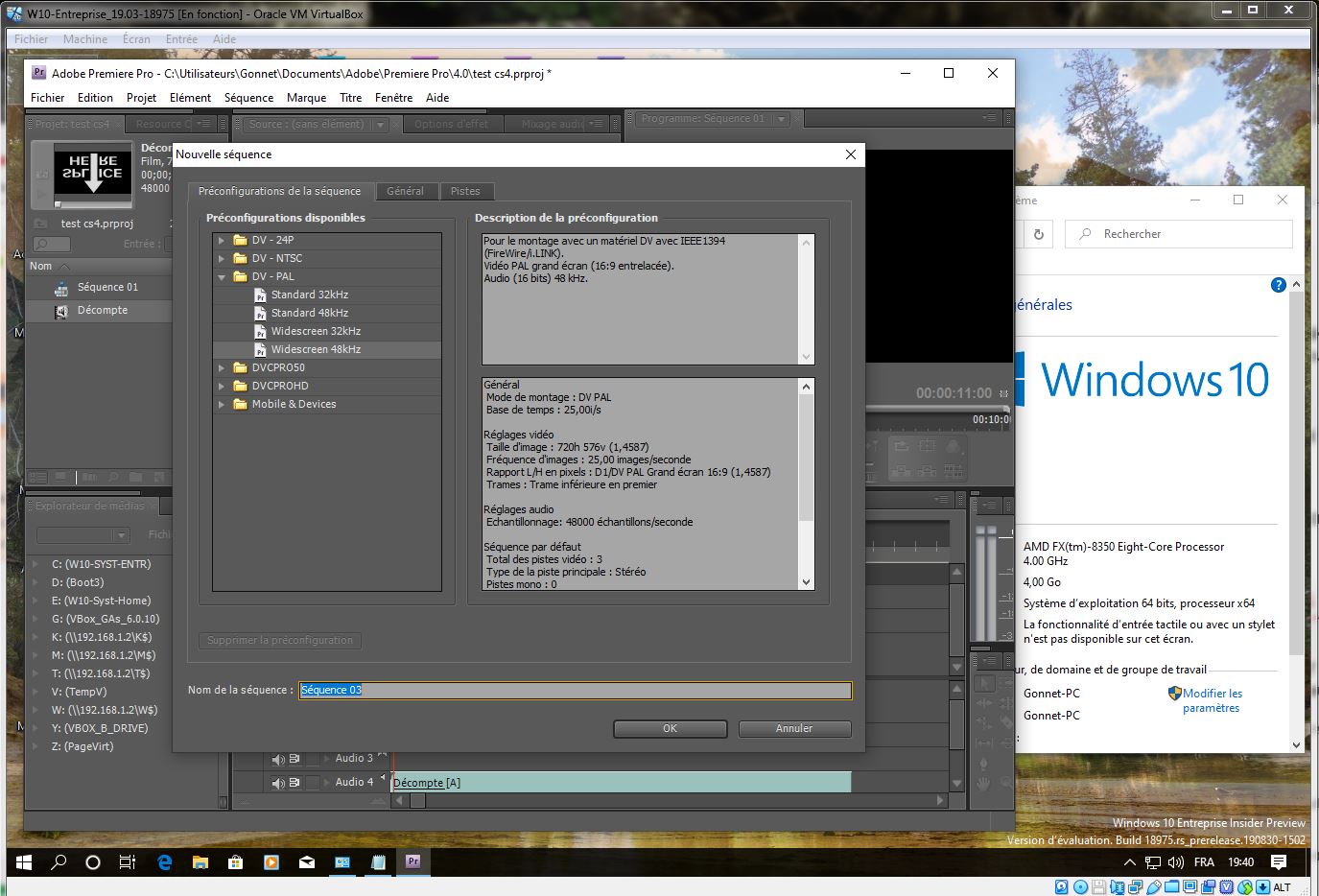Image resolution: width=1319 pixels, height=896 pixels.
Task: Open Microsoft Edge from the taskbar
Action: click(164, 861)
